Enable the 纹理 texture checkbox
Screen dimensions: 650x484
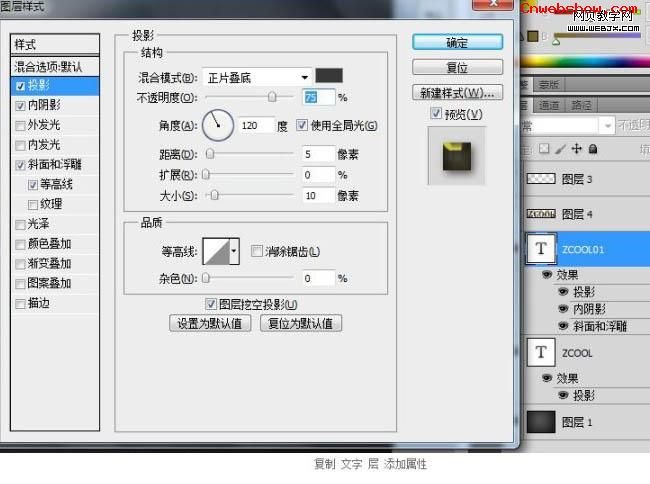point(33,205)
